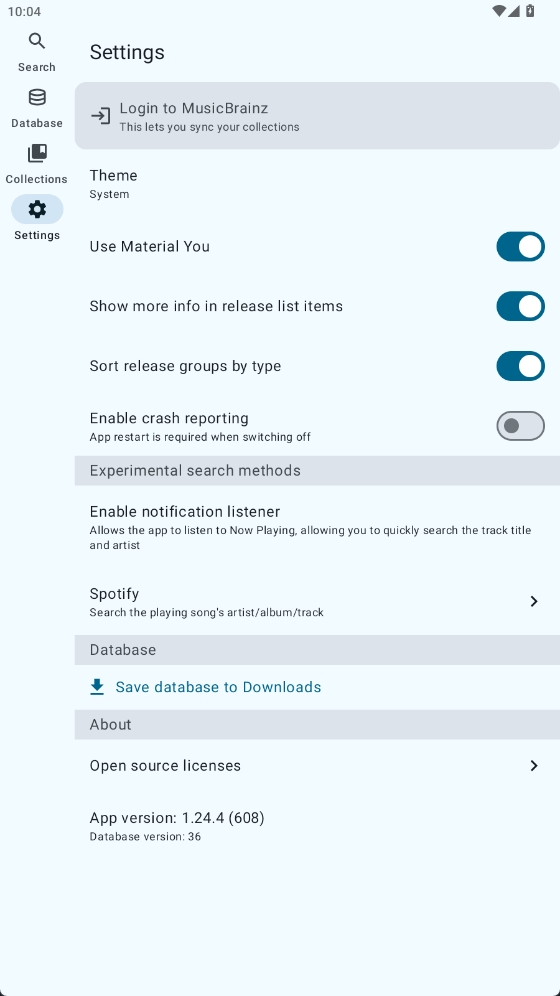Toggle Sort release groups by type
Viewport: 560px width, 996px height.
pyautogui.click(x=520, y=366)
